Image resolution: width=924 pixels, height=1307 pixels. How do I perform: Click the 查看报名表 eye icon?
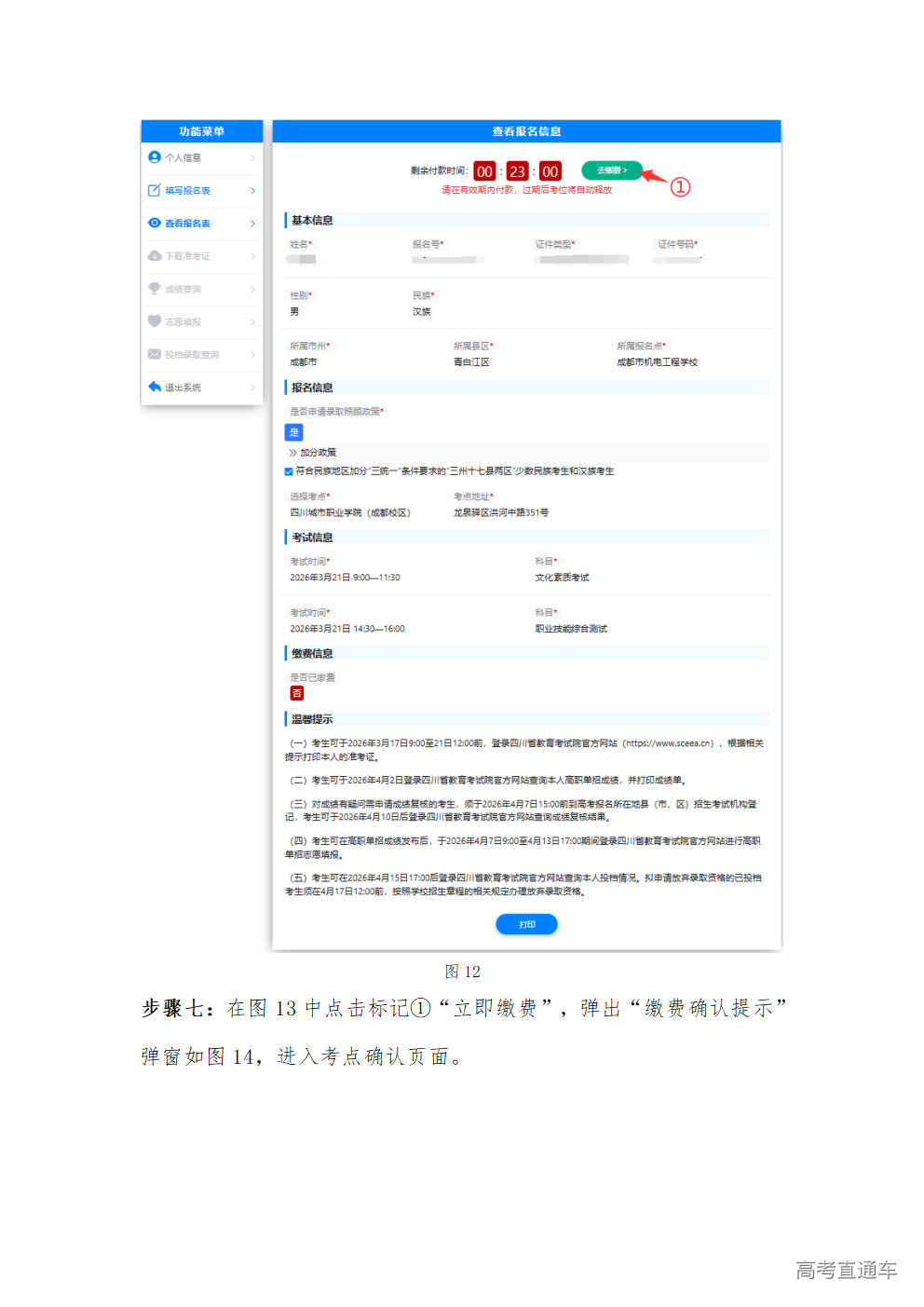click(155, 224)
